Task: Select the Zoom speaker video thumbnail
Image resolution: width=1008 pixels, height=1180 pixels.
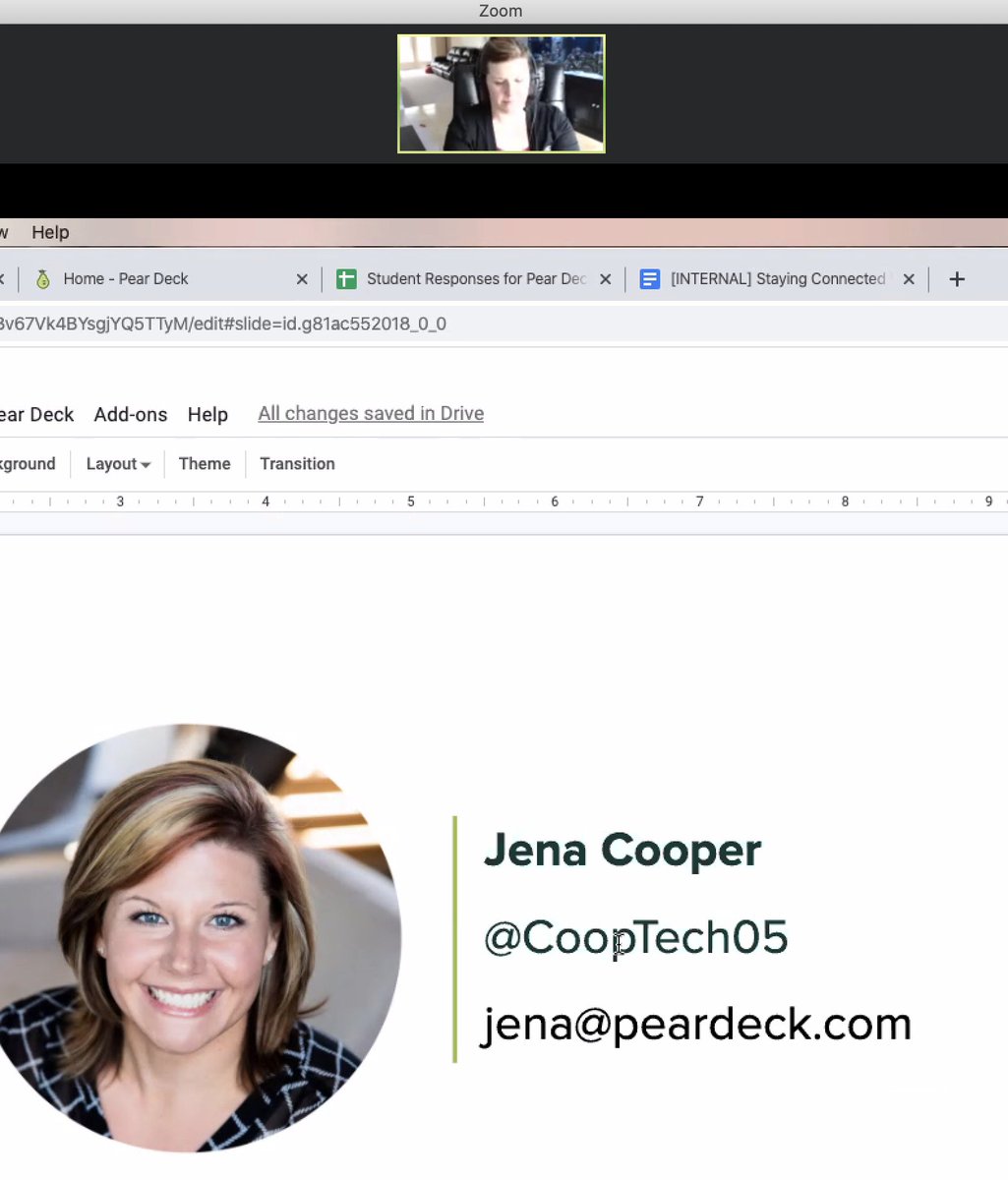Action: [x=502, y=94]
